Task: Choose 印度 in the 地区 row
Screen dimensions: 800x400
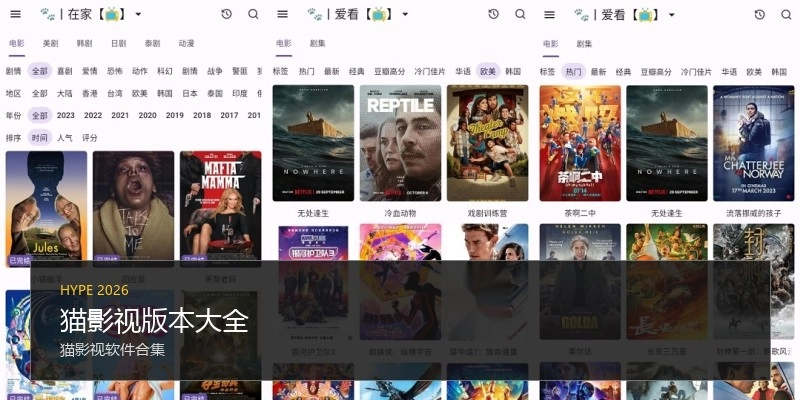Action: pos(240,93)
